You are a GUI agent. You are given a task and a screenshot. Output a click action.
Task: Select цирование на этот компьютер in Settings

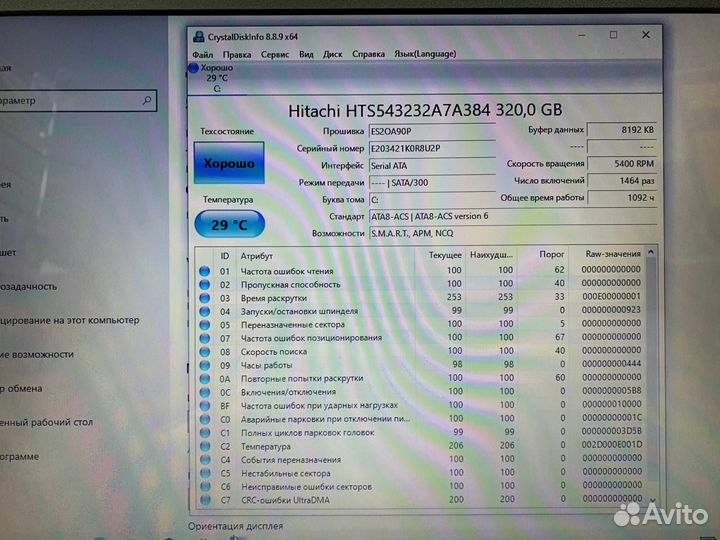(x=69, y=320)
